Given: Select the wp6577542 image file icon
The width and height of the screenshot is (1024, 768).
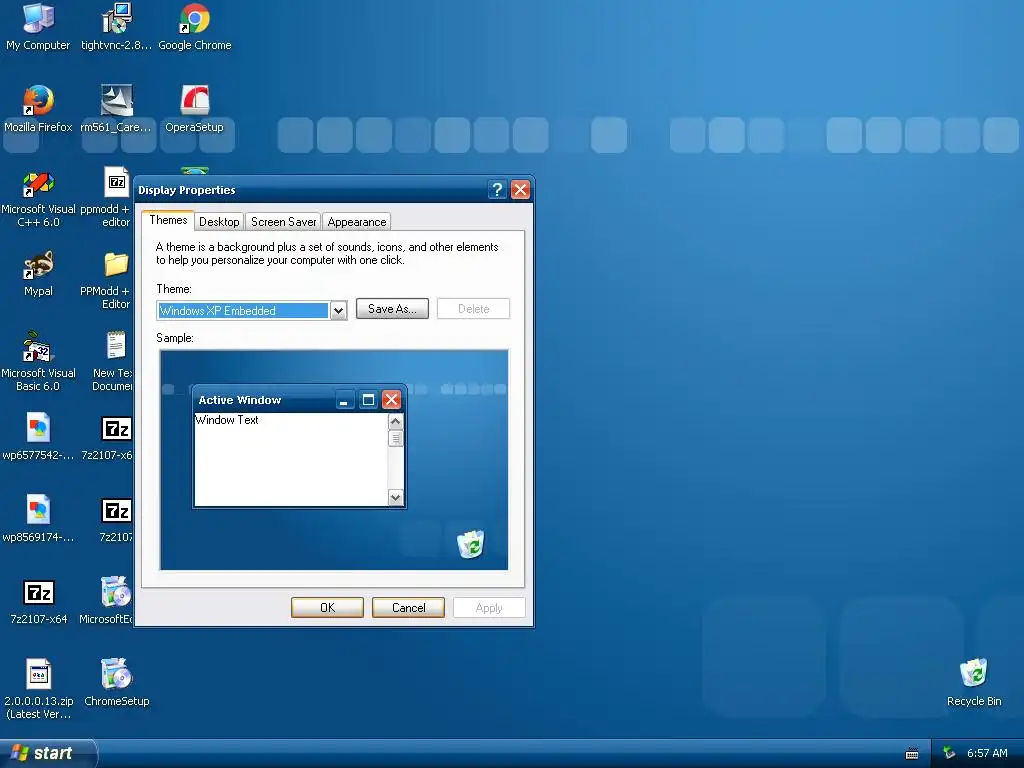Looking at the screenshot, I should pos(38,436).
